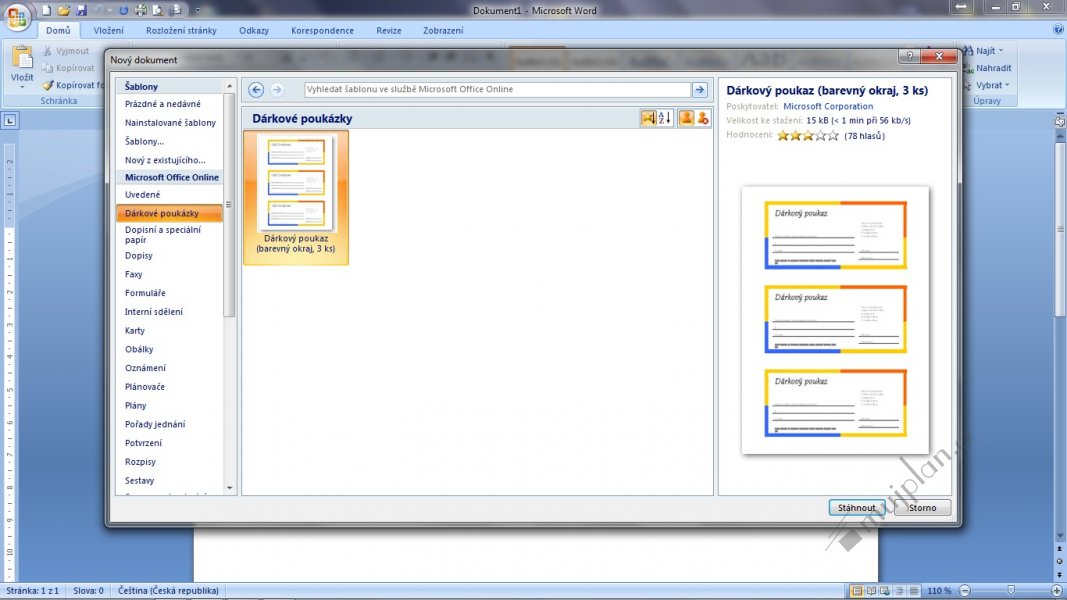The width and height of the screenshot is (1067, 600).
Task: Click Previous Page double-arrow button
Action: (1060, 548)
